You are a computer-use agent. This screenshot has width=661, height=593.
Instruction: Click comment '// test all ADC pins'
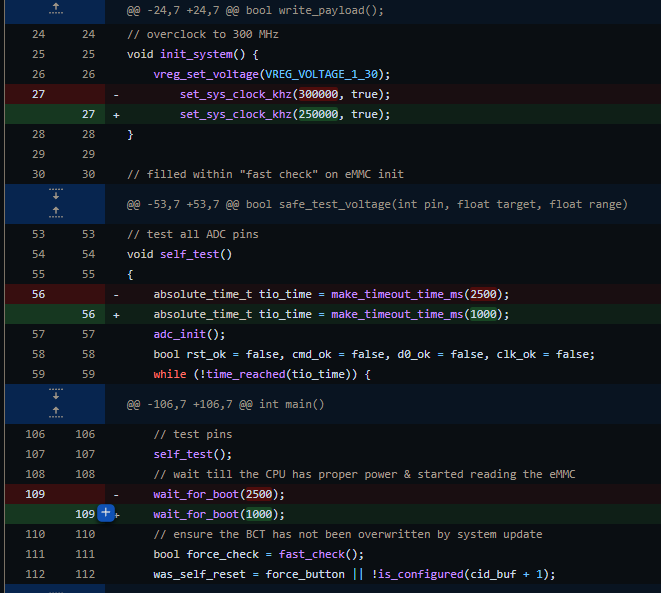click(x=193, y=234)
